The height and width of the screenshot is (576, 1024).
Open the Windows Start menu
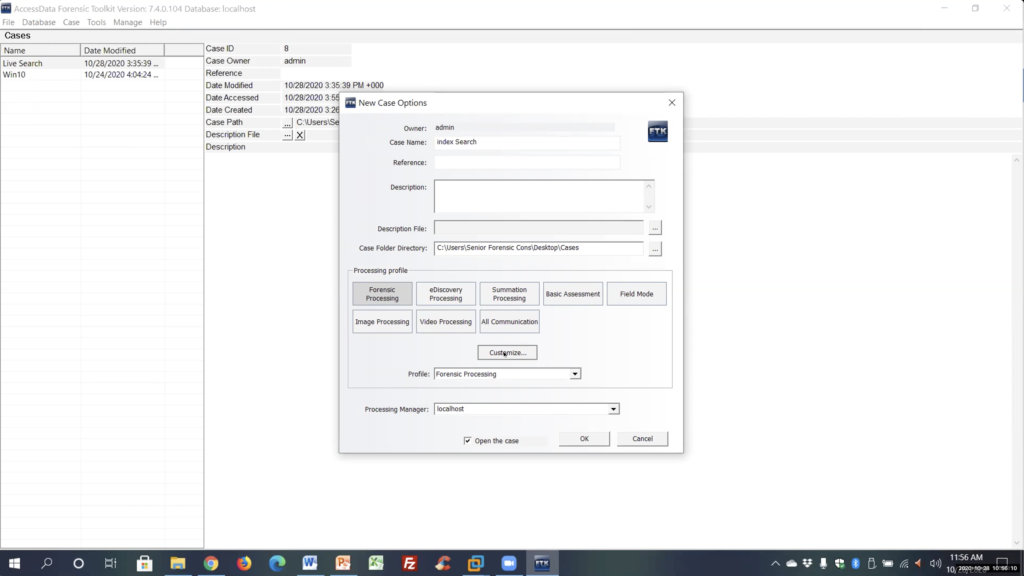click(14, 563)
